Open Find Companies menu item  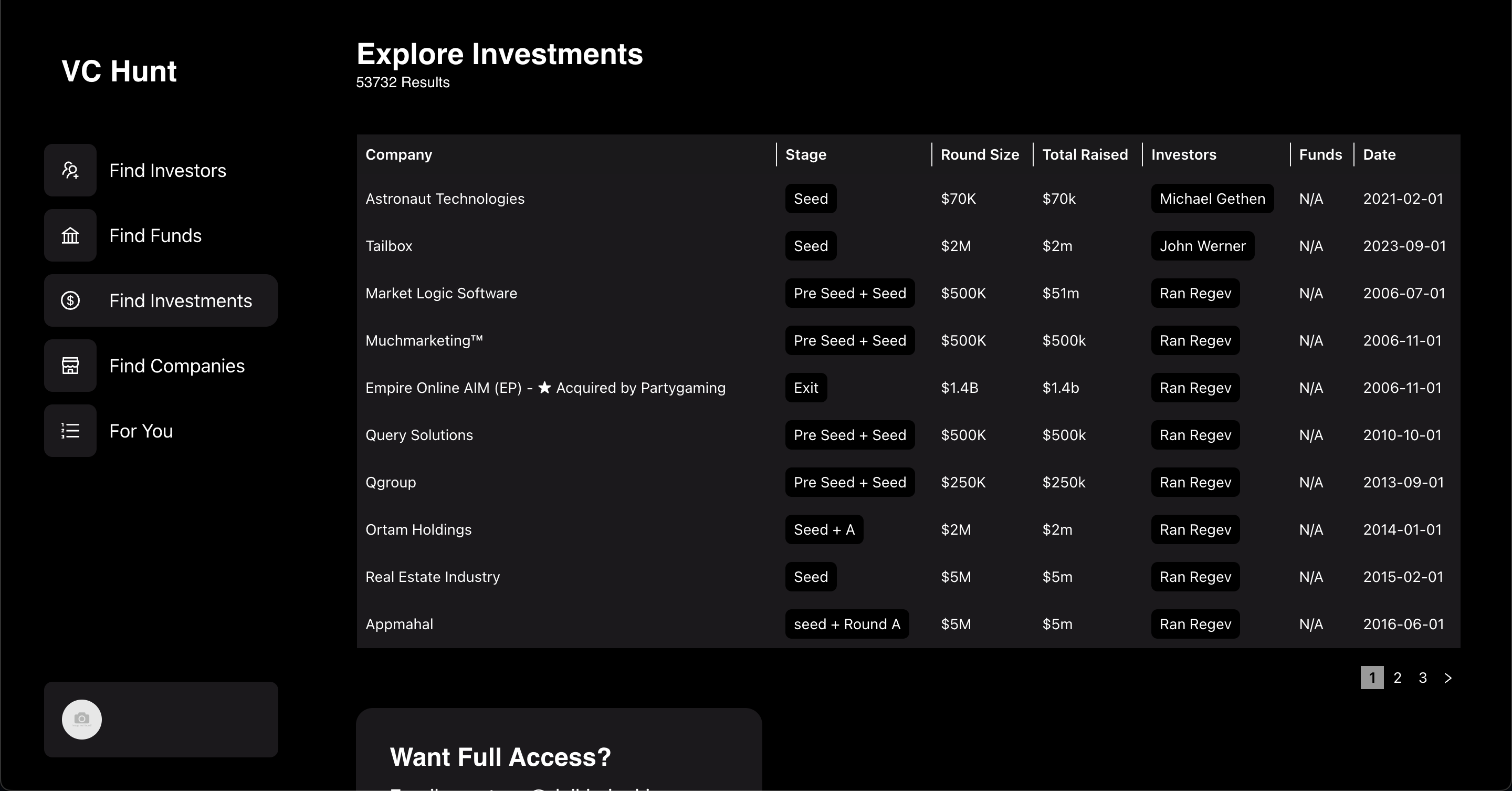click(161, 366)
